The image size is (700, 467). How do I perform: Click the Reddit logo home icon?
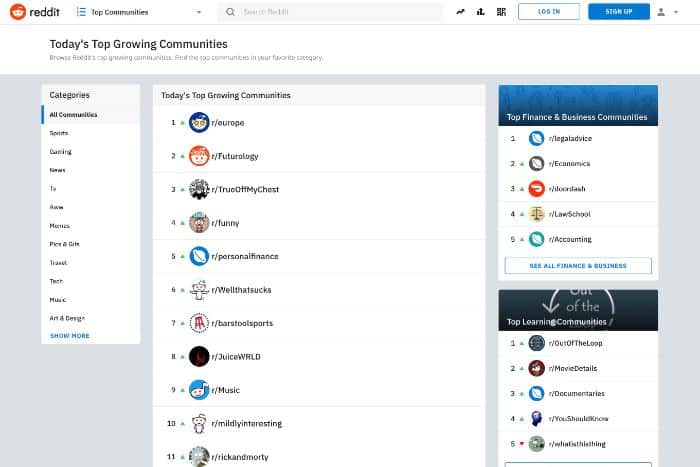pos(18,12)
